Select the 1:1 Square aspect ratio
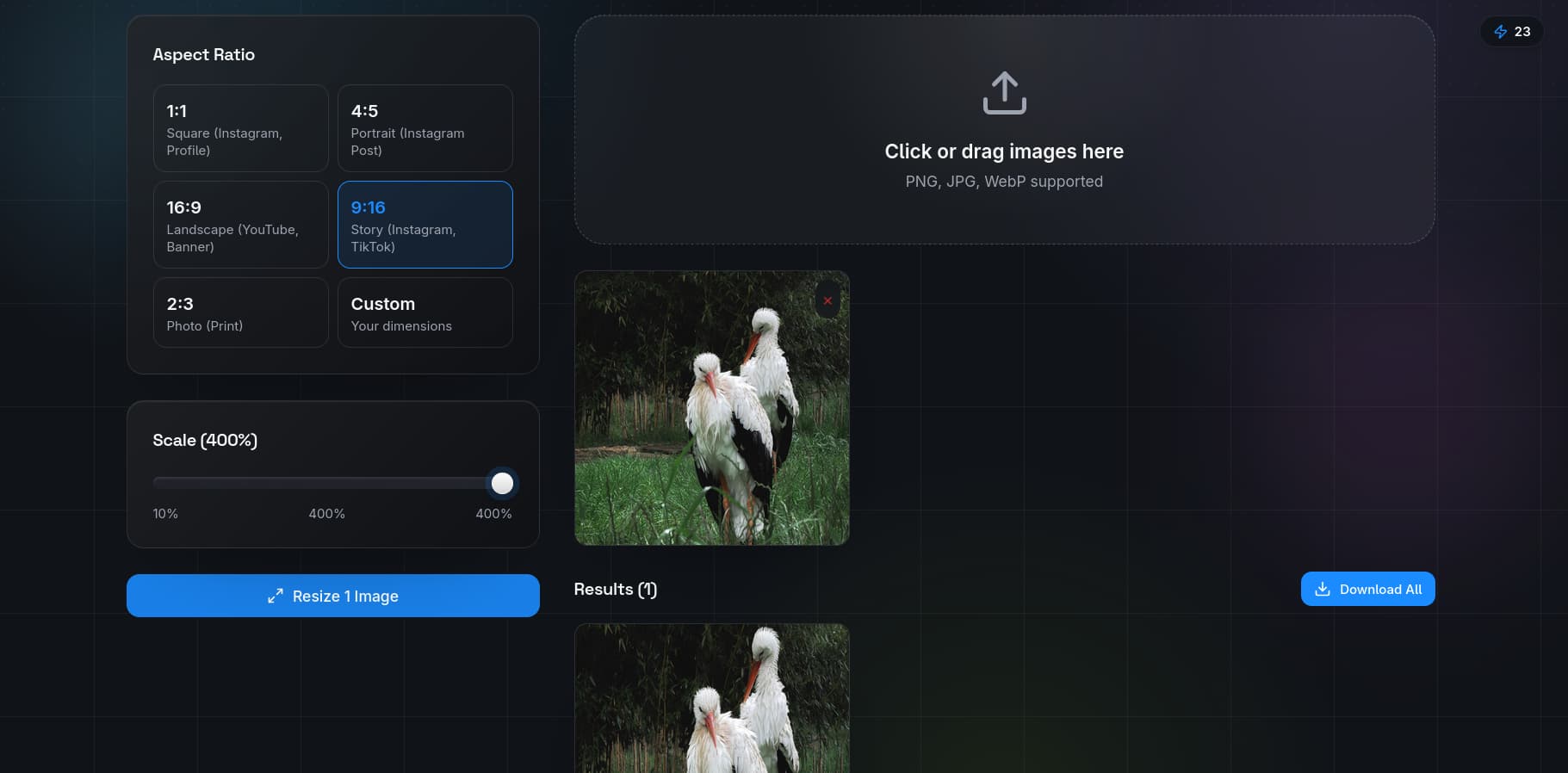Image resolution: width=1568 pixels, height=773 pixels. tap(240, 128)
